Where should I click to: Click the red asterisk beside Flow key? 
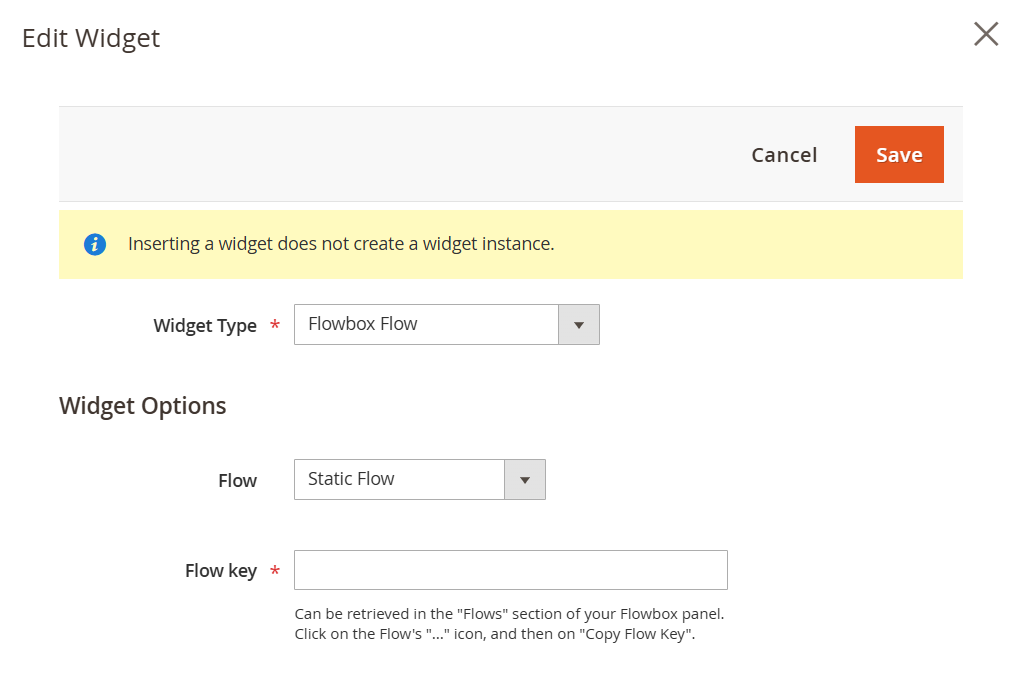275,571
